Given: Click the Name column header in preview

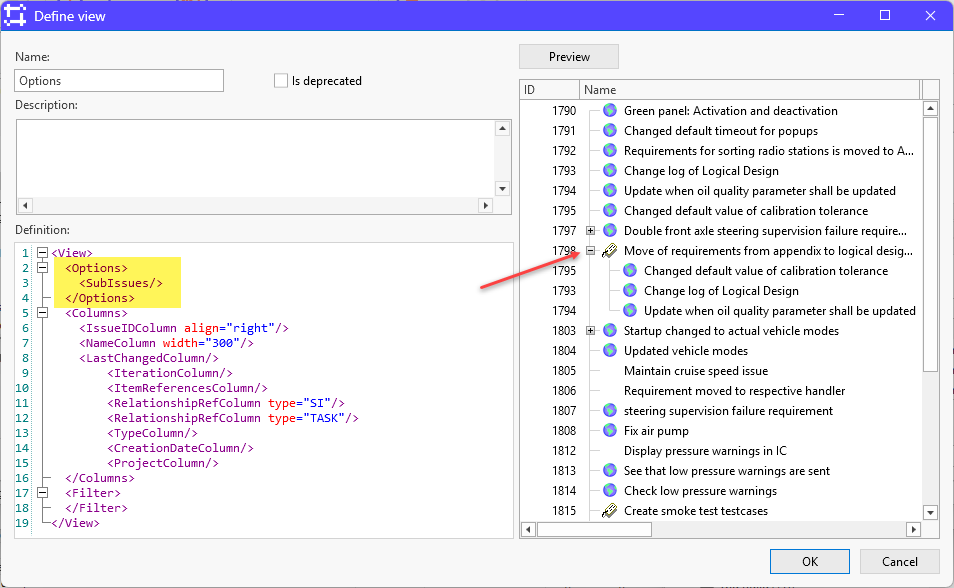Looking at the screenshot, I should click(x=750, y=89).
